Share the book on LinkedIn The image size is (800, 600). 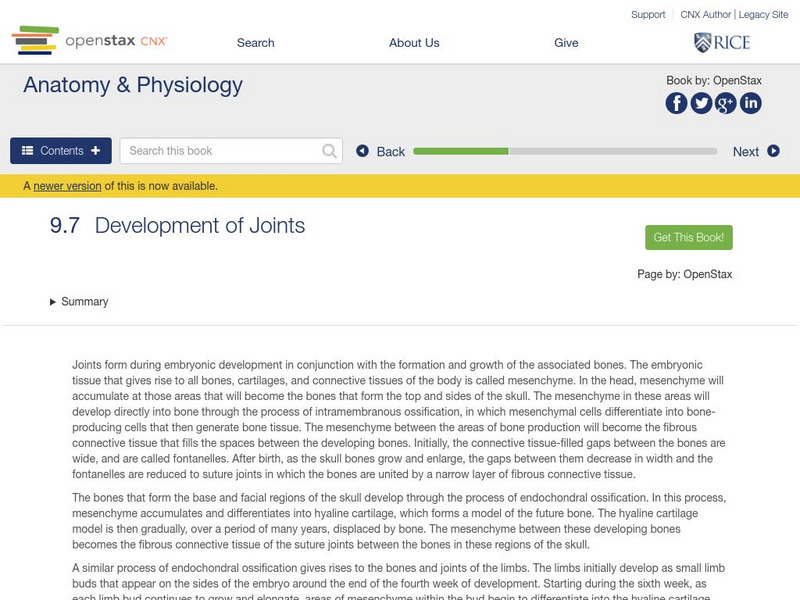tap(751, 104)
